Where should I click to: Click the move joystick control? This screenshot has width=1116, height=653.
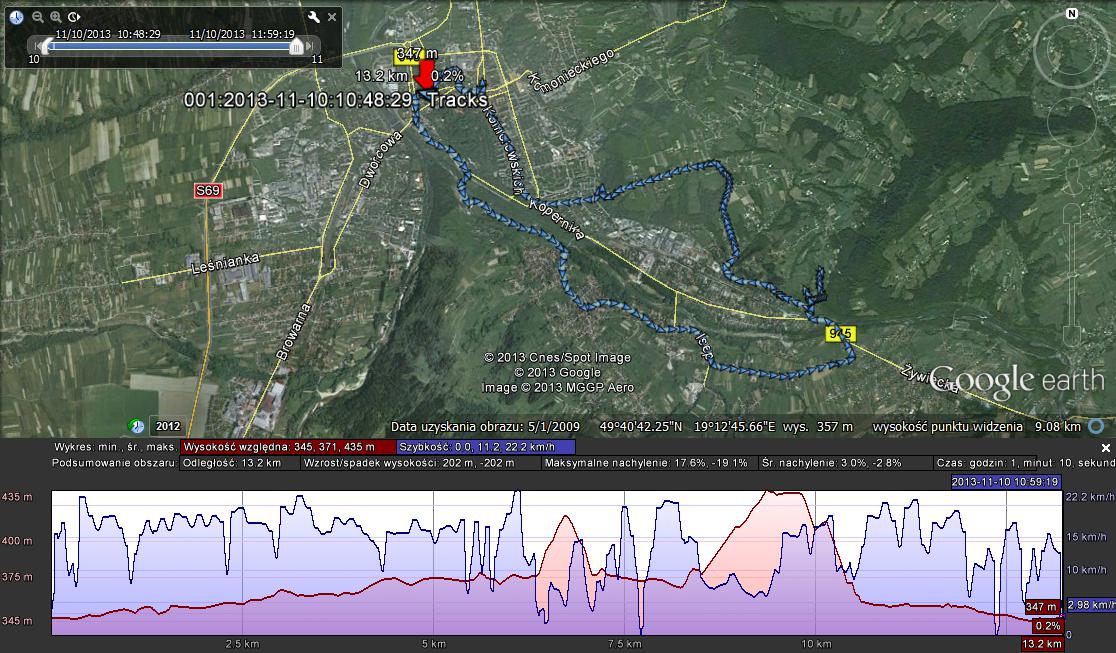(1071, 122)
